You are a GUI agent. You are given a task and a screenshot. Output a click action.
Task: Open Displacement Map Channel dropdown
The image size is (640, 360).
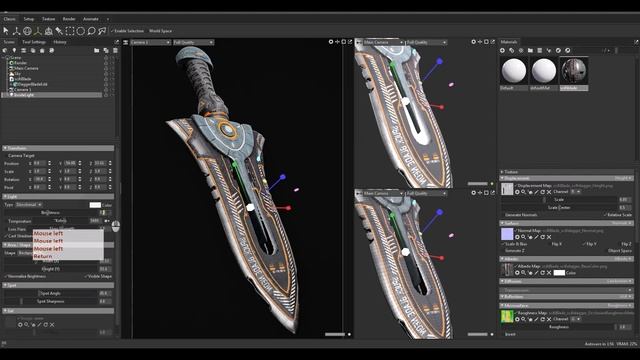pos(576,192)
